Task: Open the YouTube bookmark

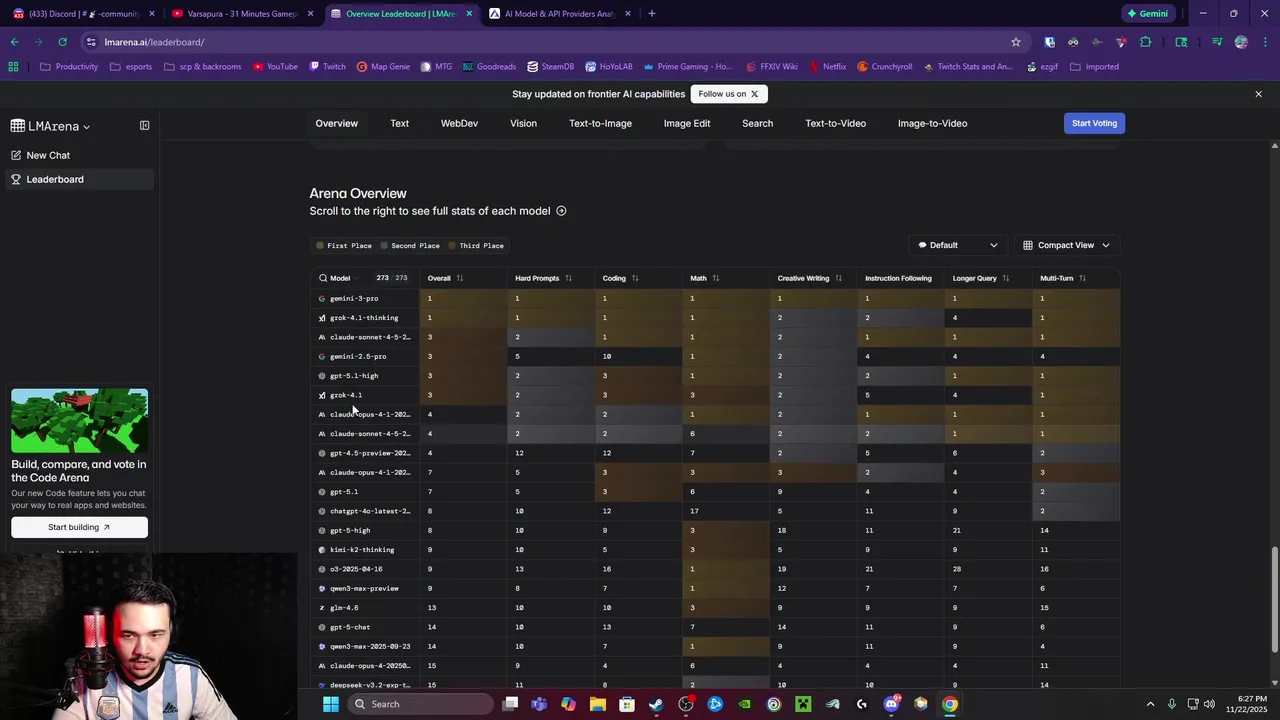Action: 275,67
